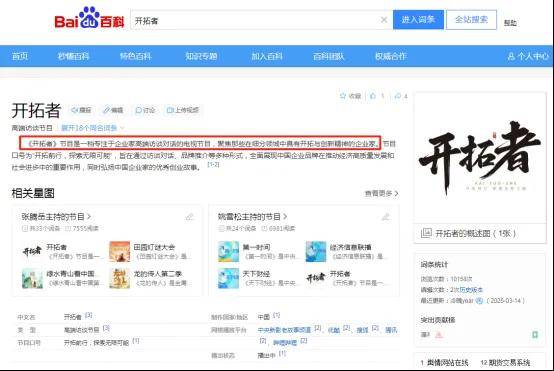Select the text 高端访谈节目 under the title
Viewport: 554px width, 371px height.
coord(32,128)
